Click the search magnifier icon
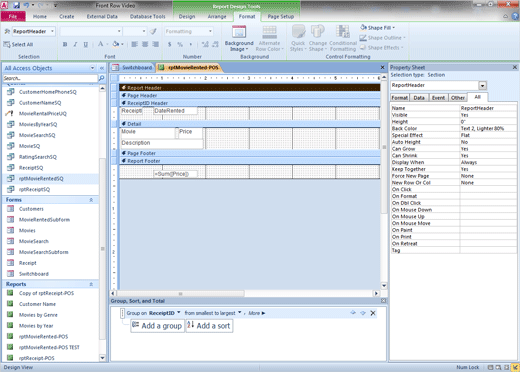This screenshot has height=372, width=520. click(101, 78)
